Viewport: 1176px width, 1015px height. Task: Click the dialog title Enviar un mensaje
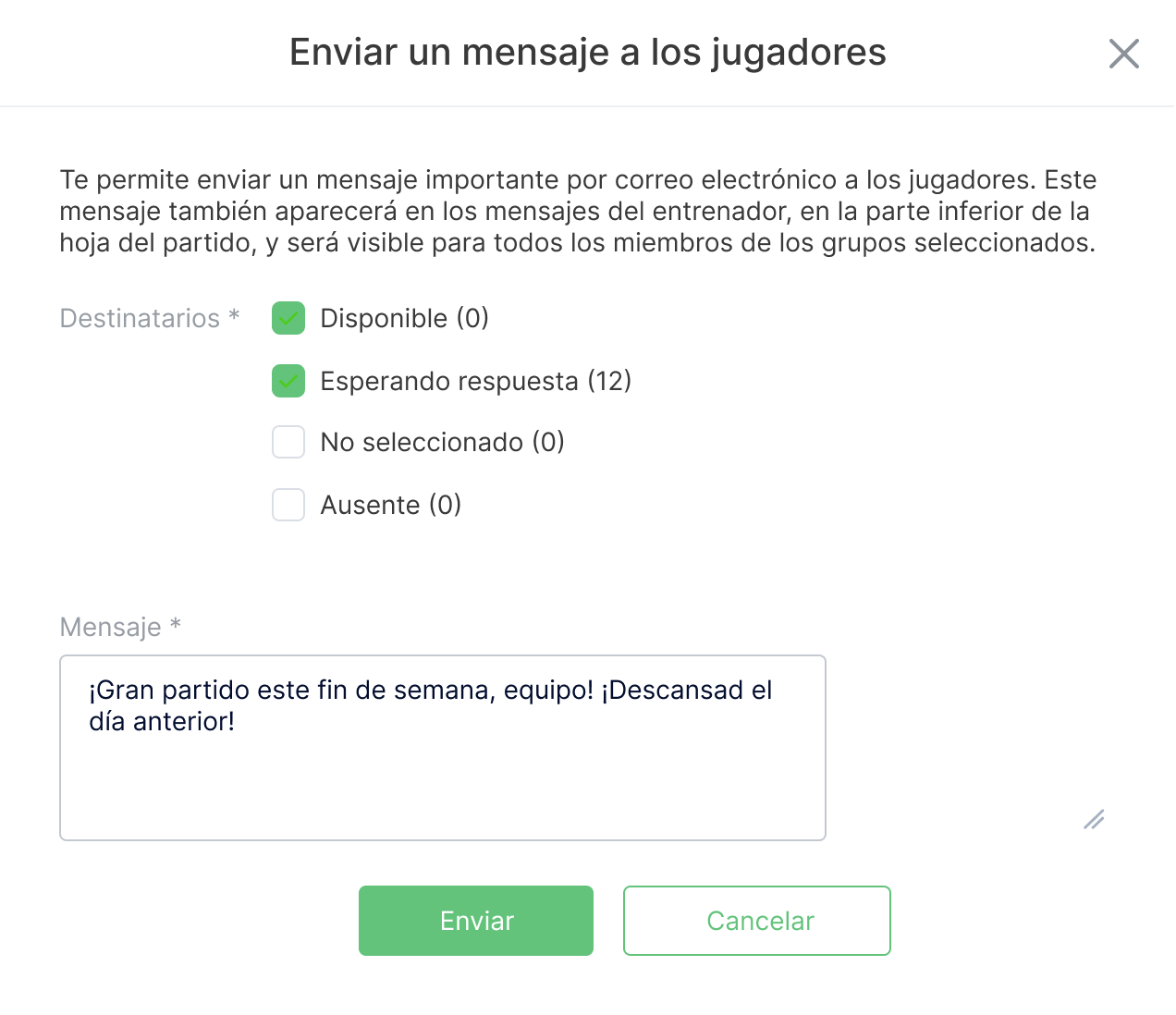(588, 53)
